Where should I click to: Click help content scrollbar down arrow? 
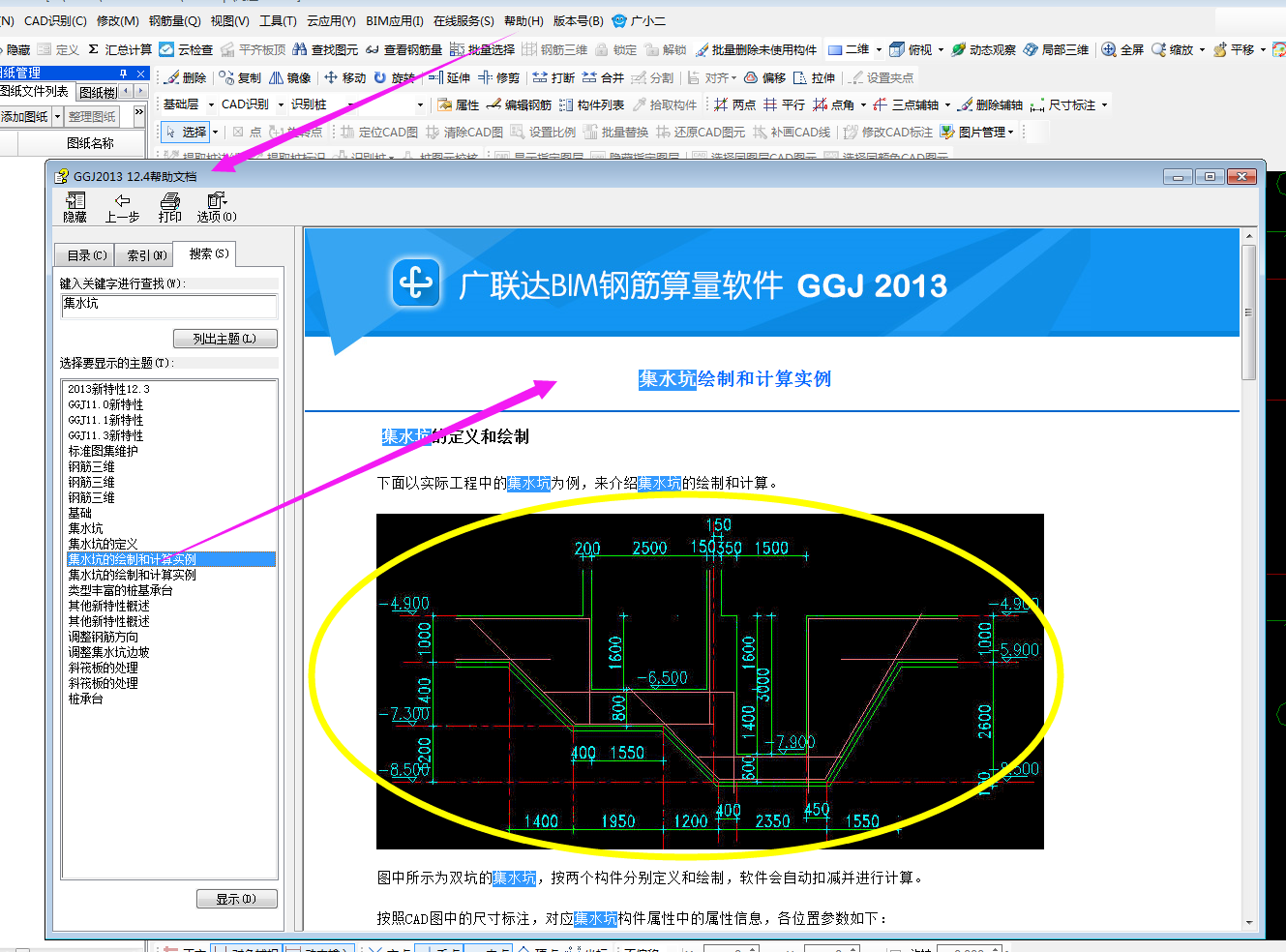[1249, 922]
